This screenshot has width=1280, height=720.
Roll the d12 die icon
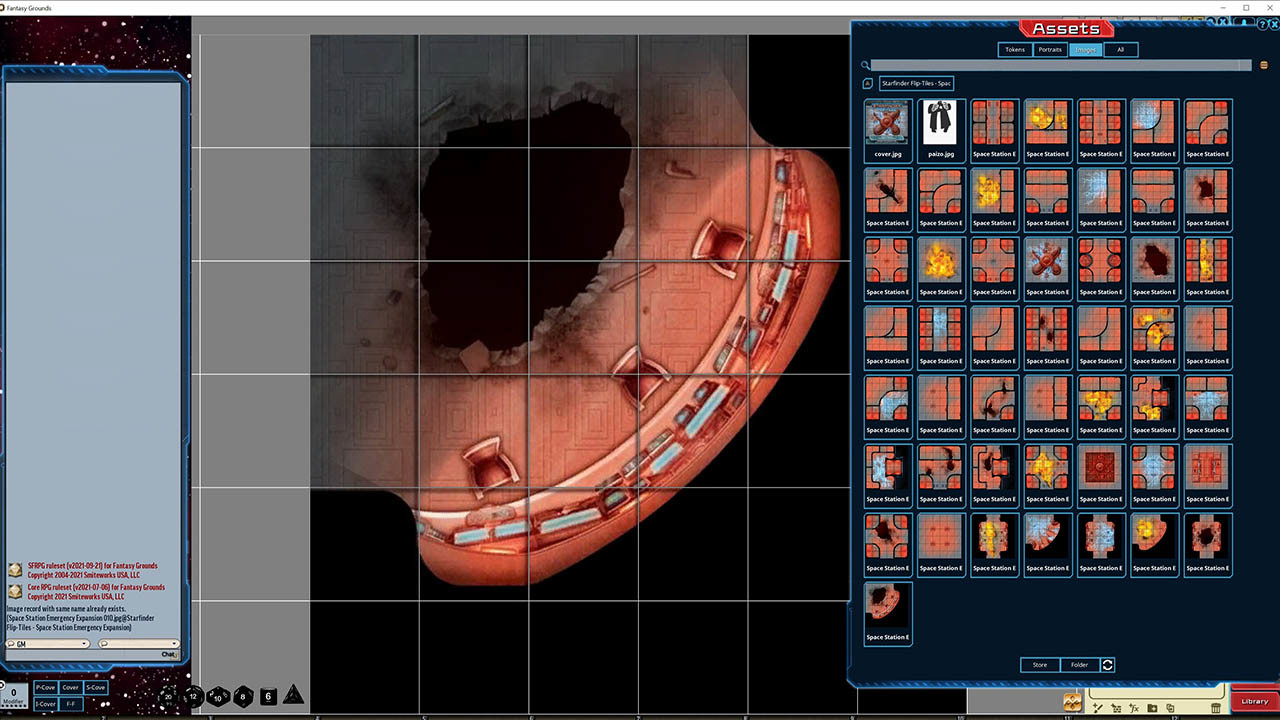(192, 697)
